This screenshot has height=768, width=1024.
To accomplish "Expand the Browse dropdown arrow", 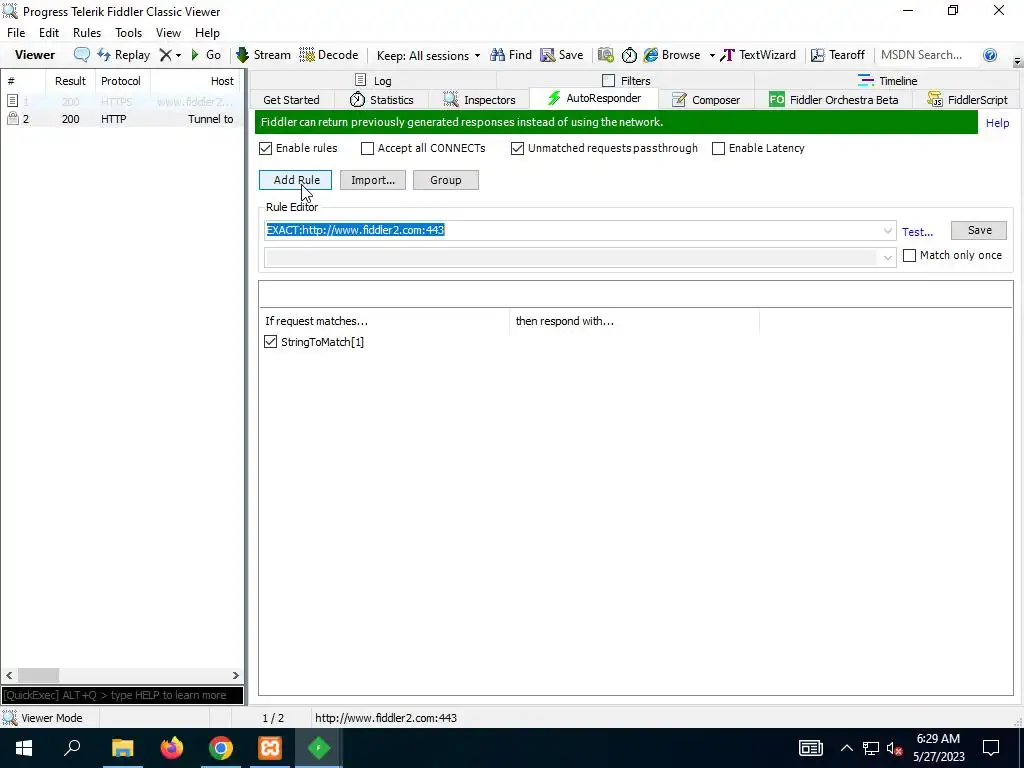I will click(712, 56).
